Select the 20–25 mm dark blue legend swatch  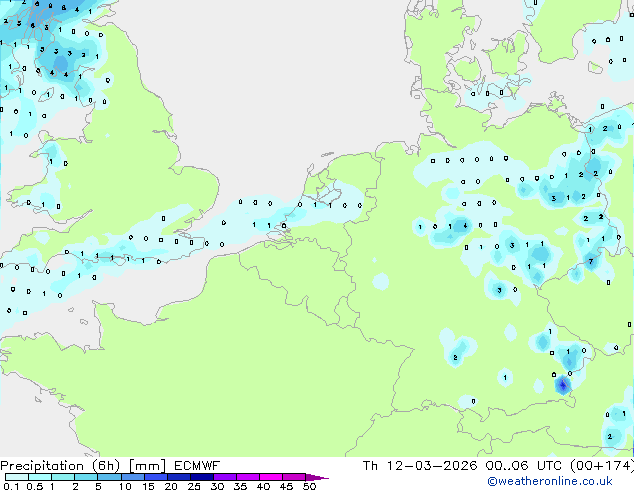(x=179, y=477)
